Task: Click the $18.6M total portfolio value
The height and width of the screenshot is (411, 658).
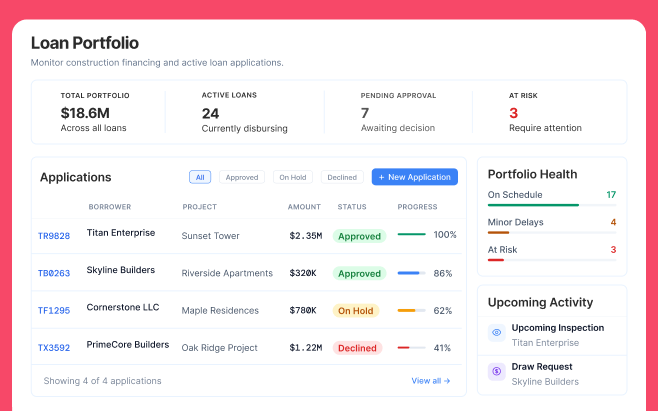Action: click(x=85, y=113)
